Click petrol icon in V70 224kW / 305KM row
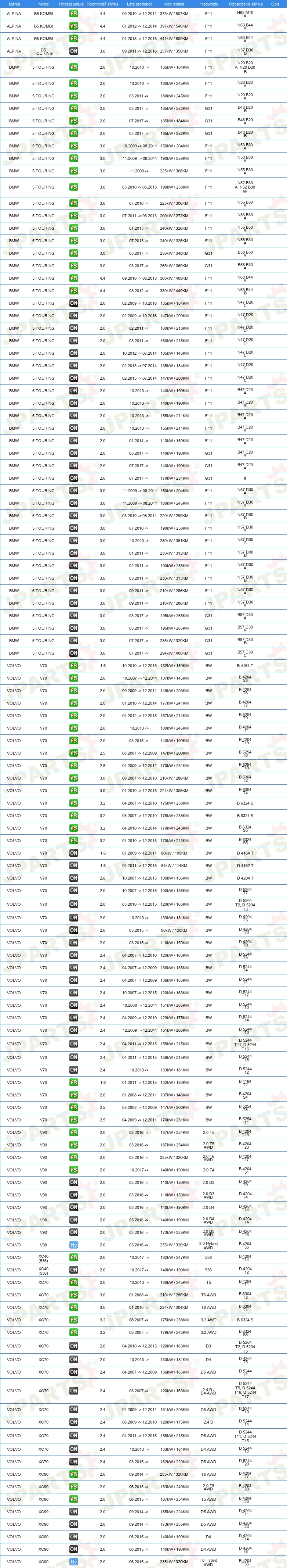 [x=73, y=791]
